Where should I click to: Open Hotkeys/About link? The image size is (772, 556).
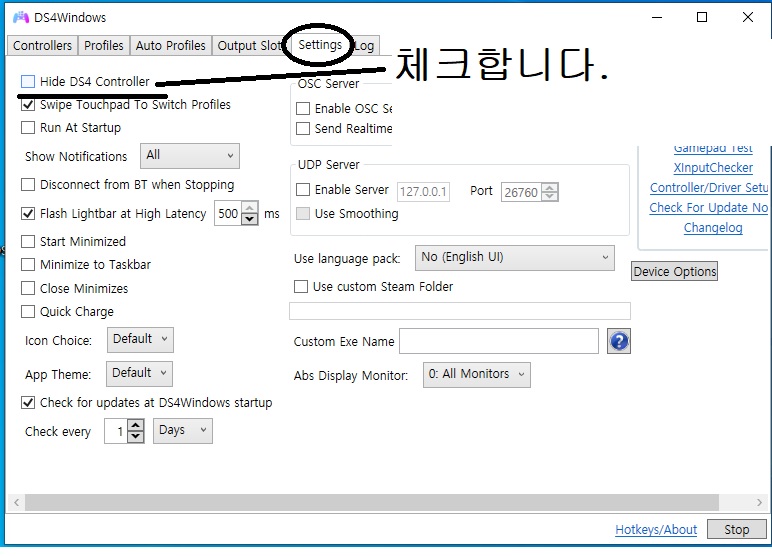click(x=656, y=529)
